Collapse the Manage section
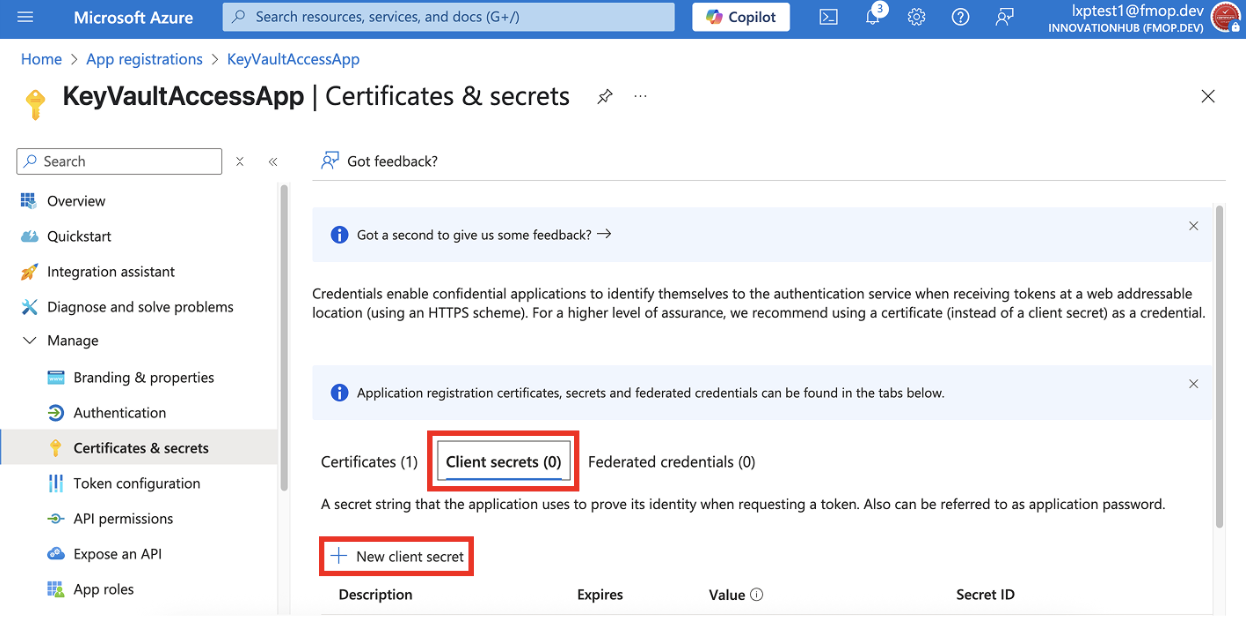This screenshot has width=1248, height=620. (29, 341)
